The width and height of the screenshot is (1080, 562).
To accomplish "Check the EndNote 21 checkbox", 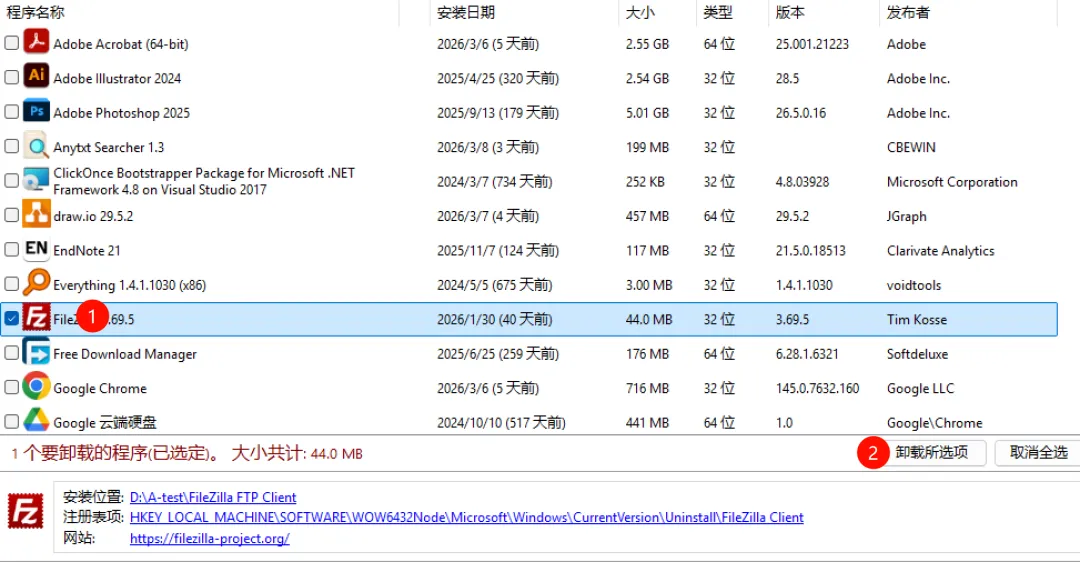I will tap(12, 249).
